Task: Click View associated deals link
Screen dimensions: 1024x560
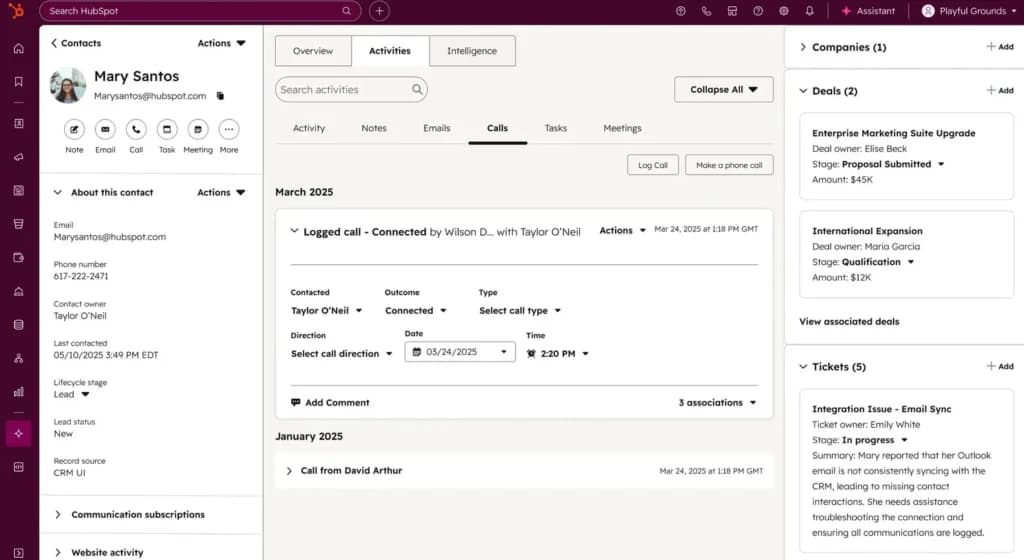Action: (x=849, y=322)
